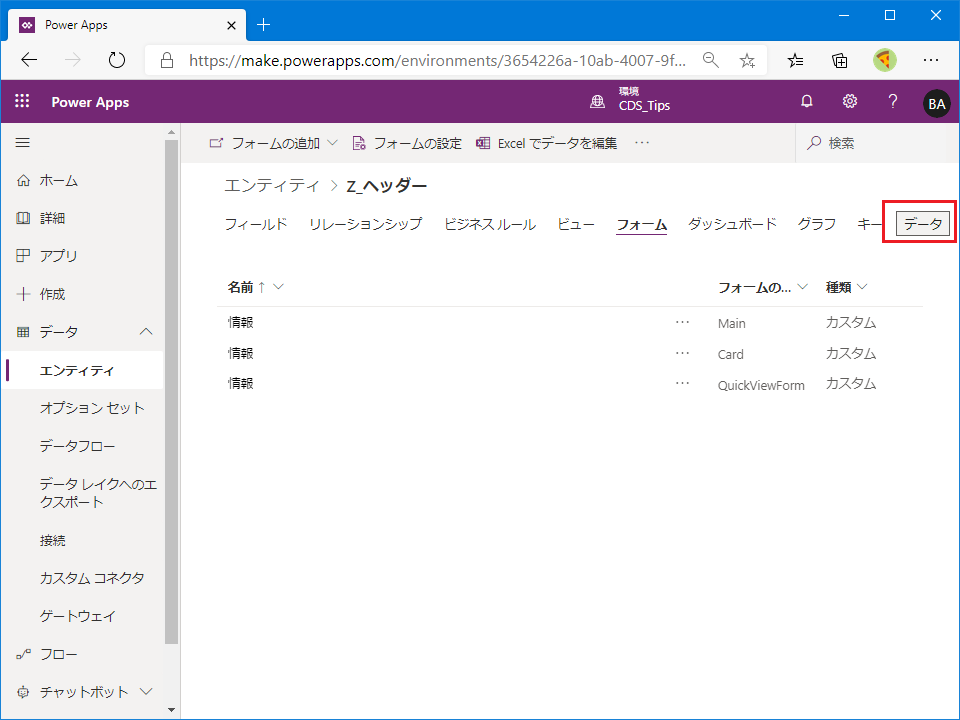Open the notifications bell
Viewport: 960px width, 720px height.
point(807,102)
